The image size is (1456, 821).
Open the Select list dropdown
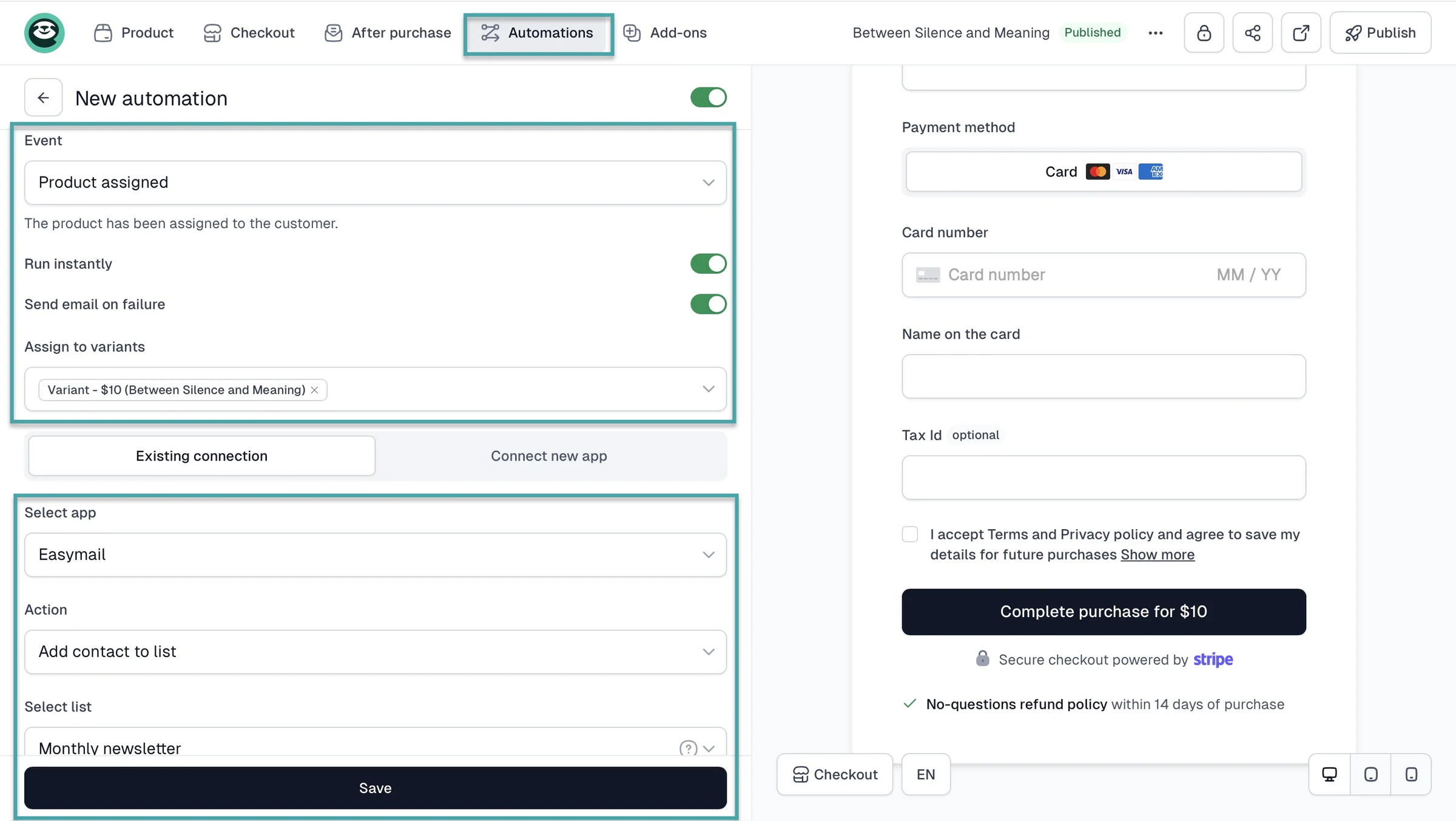coord(376,742)
